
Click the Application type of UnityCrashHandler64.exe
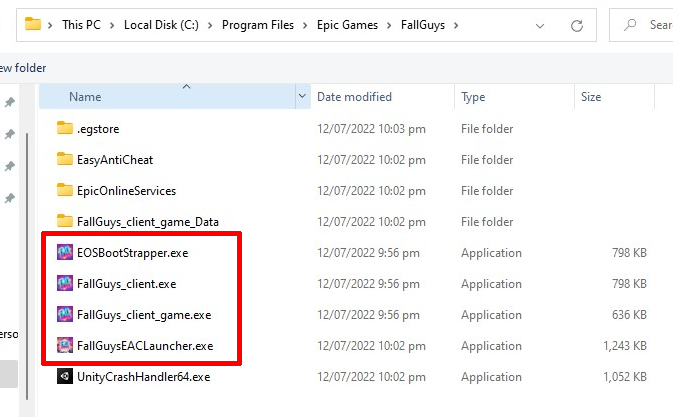[491, 377]
